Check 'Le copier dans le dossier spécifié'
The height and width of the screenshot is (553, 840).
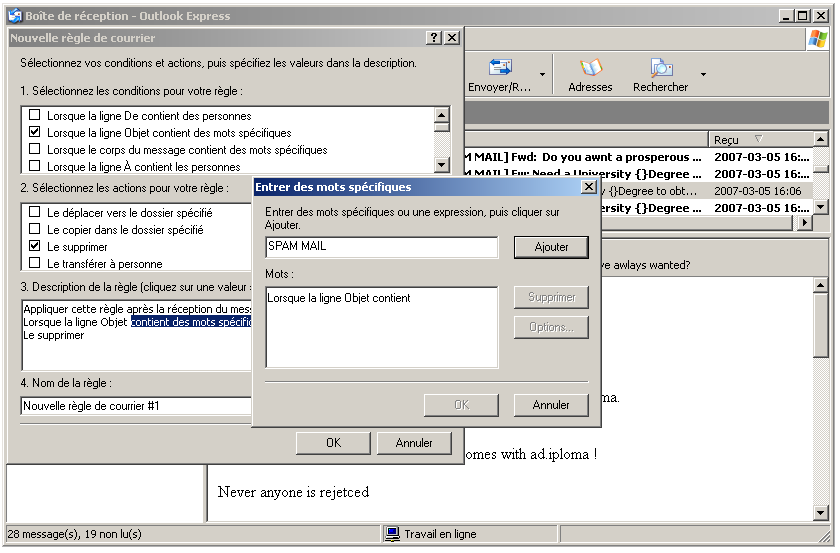tap(35, 229)
